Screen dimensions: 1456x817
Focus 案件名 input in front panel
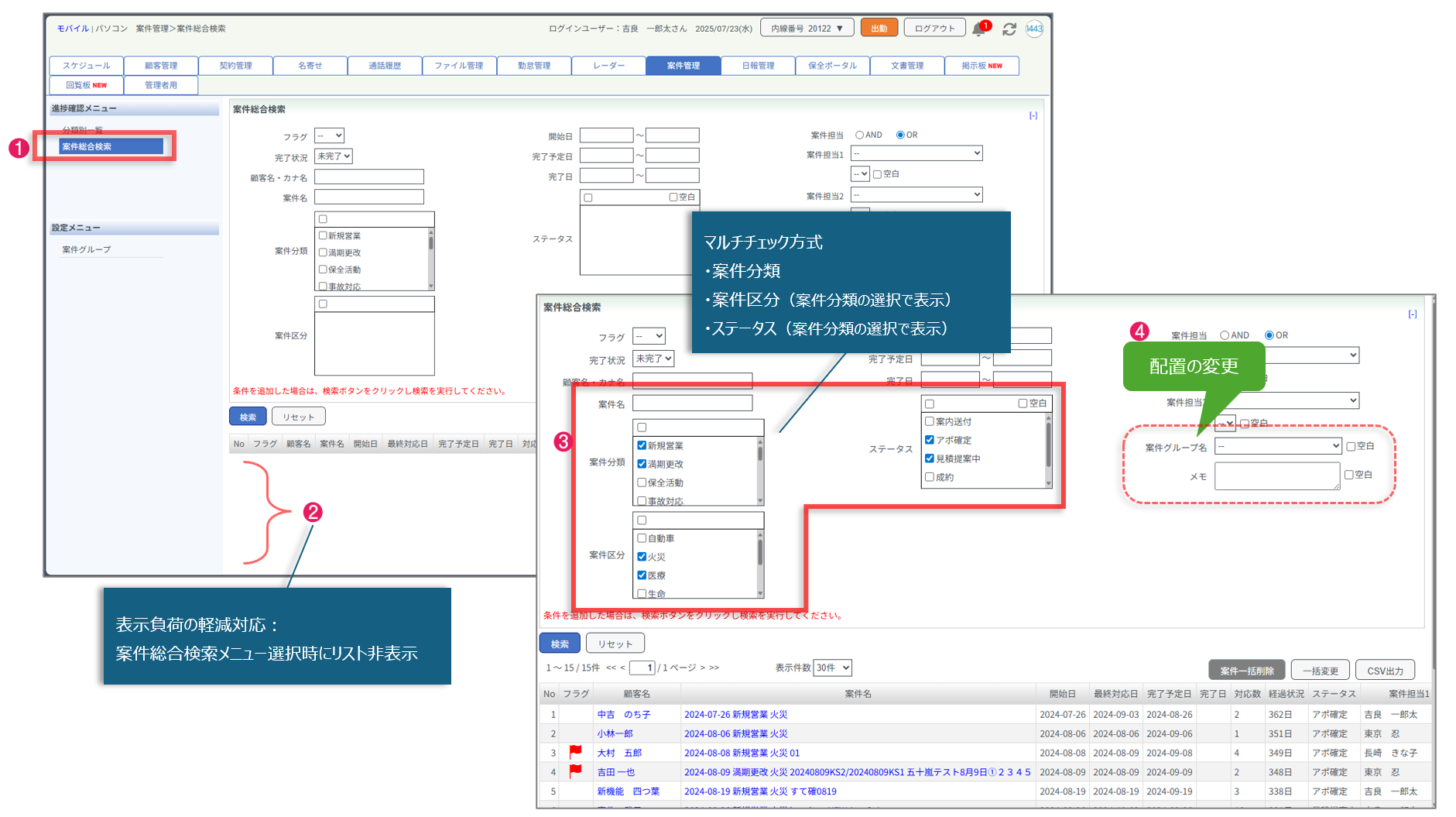click(692, 403)
